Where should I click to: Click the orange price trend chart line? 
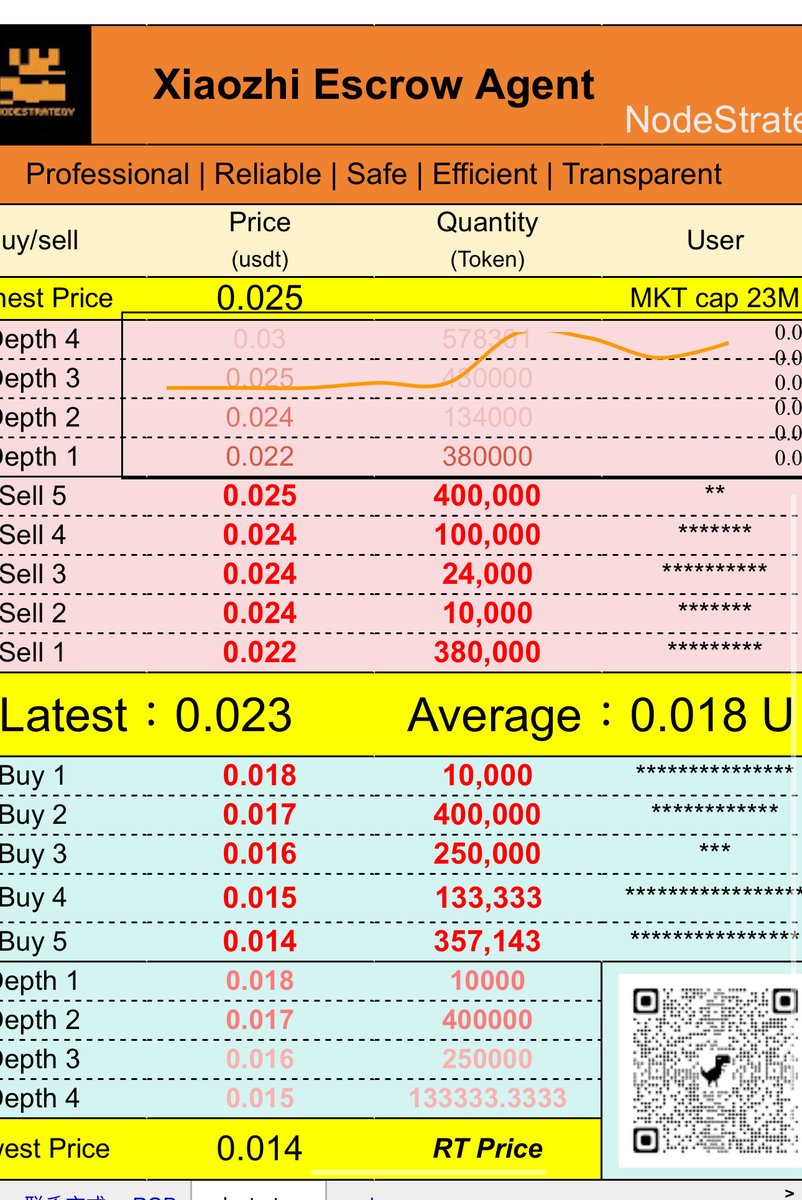click(448, 362)
